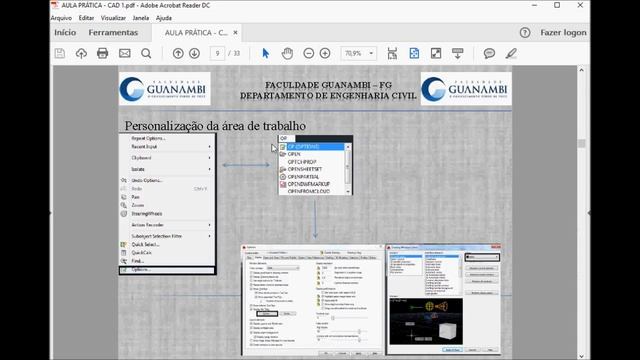This screenshot has width=640, height=360.
Task: Close the AULA PRÁTICA document tab
Action: point(236,33)
